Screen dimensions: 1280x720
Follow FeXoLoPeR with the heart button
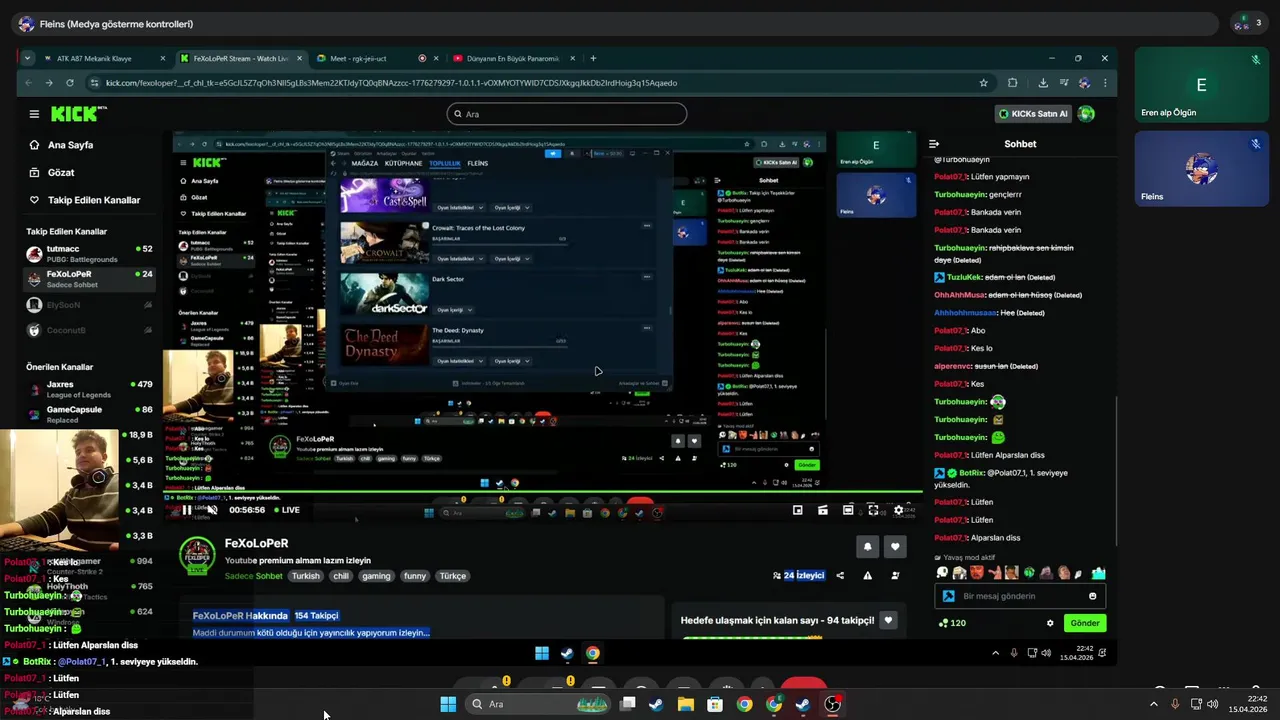(895, 546)
